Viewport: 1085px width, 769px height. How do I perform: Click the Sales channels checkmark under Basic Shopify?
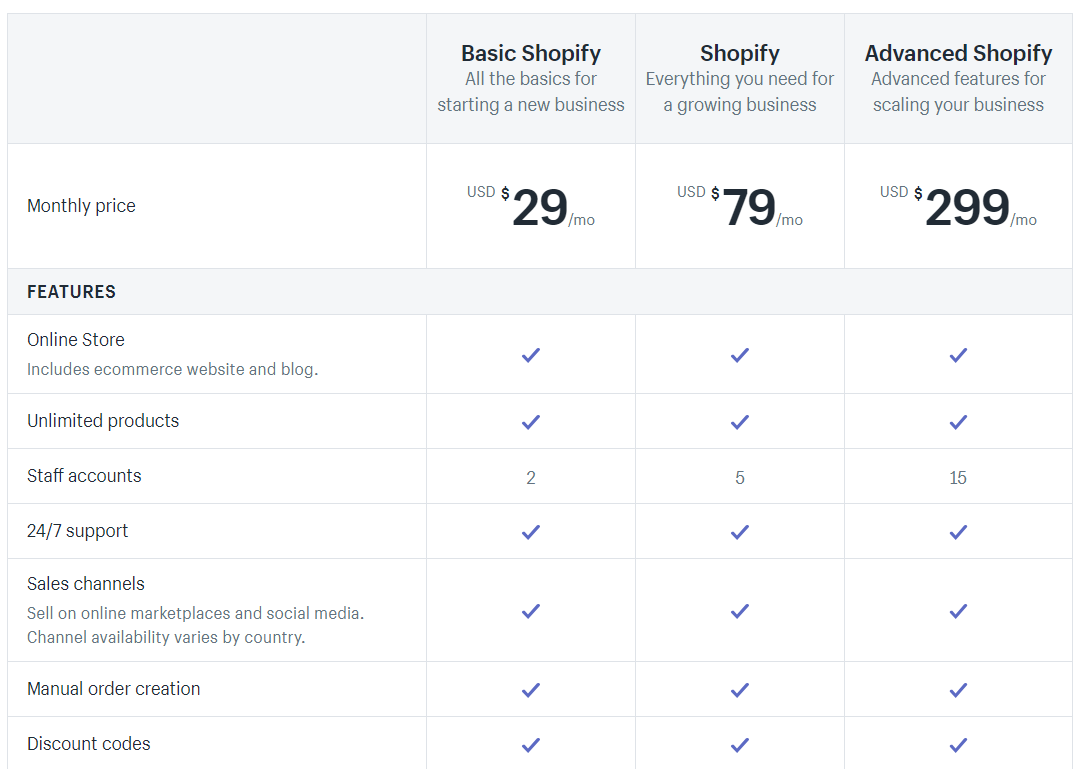point(531,611)
